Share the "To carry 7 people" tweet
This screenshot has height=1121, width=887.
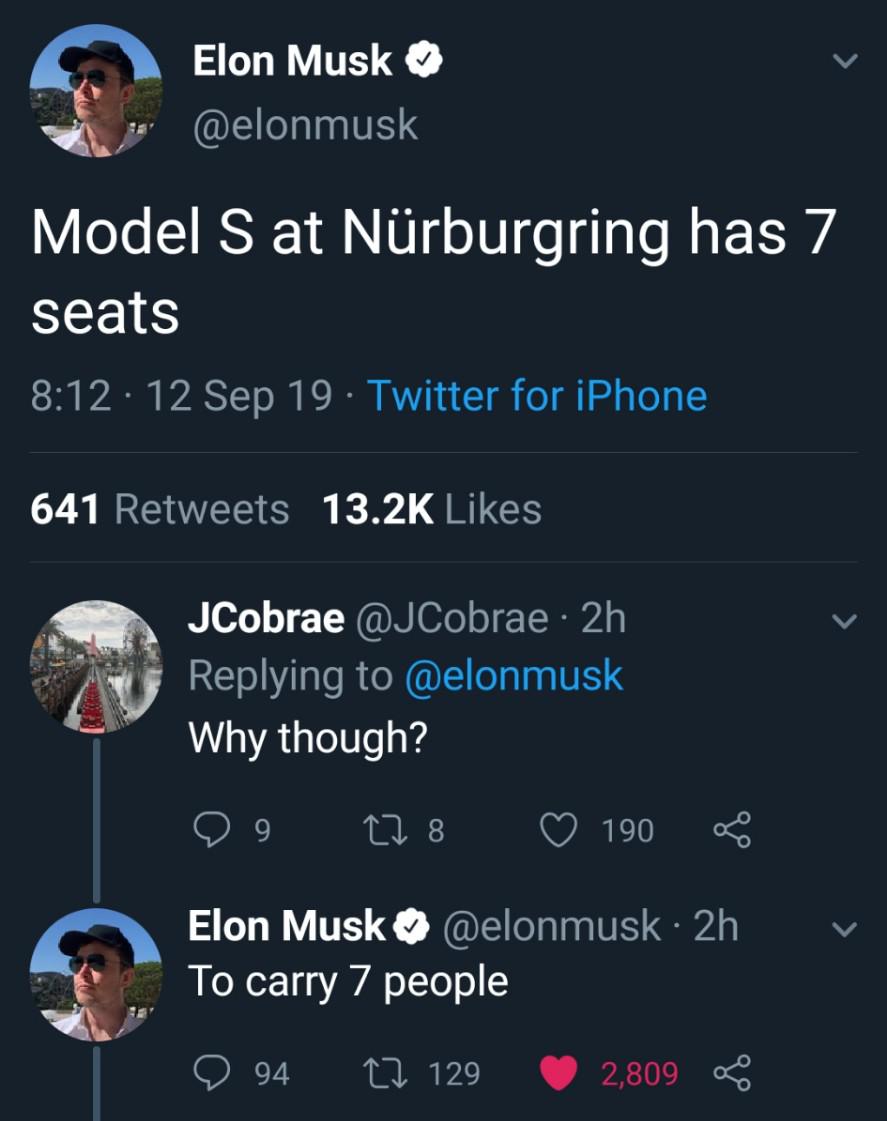coord(731,1073)
